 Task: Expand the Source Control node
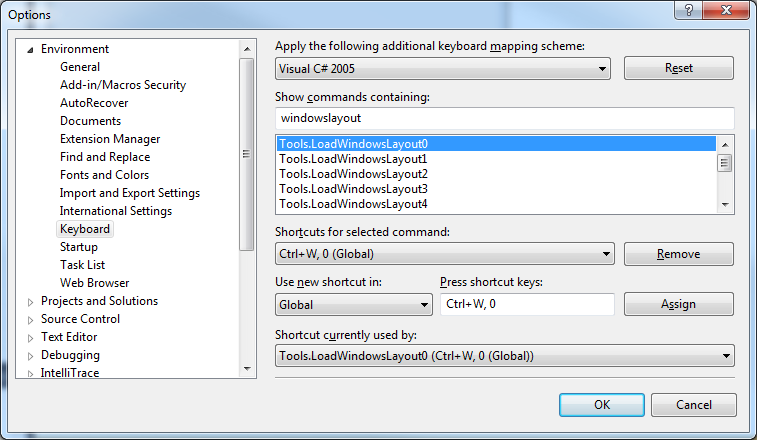[30, 319]
